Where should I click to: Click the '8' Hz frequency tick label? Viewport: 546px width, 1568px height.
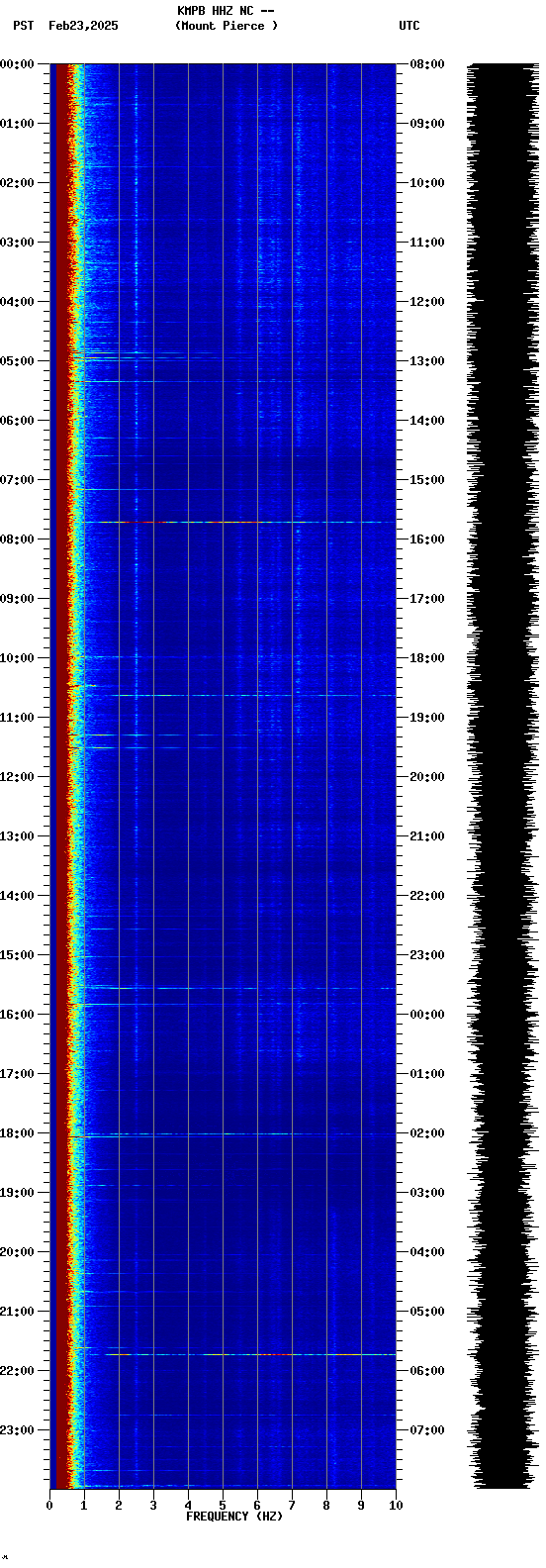pos(326,1506)
